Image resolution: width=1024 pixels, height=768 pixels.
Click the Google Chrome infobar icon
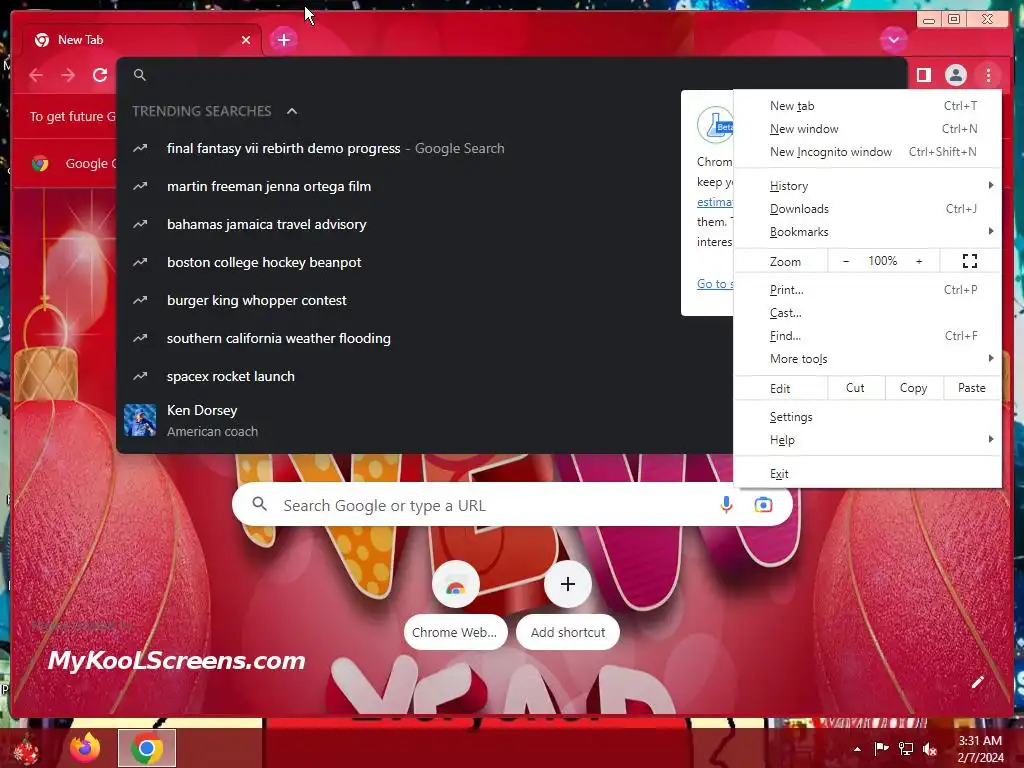coord(40,163)
